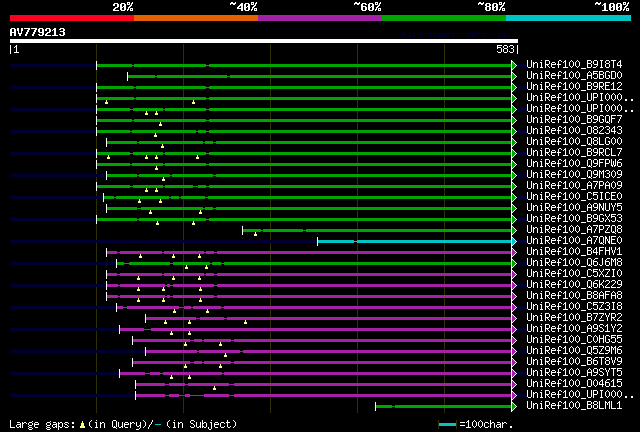640x432 pixels.
Task: Click the query name AV779213
Action: 38,32
